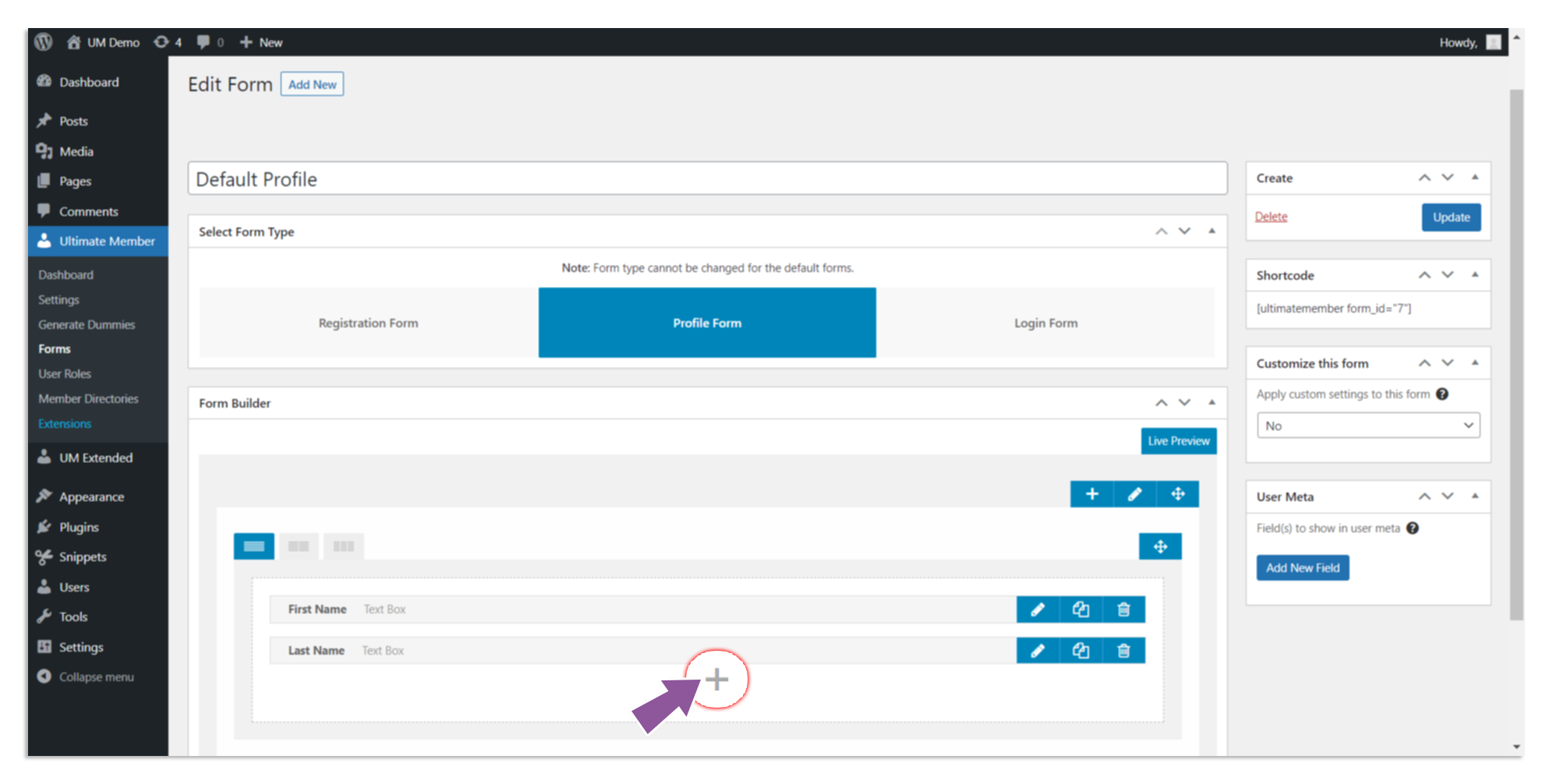Delete the Last Name field
The image size is (1553, 784).
tap(1123, 650)
